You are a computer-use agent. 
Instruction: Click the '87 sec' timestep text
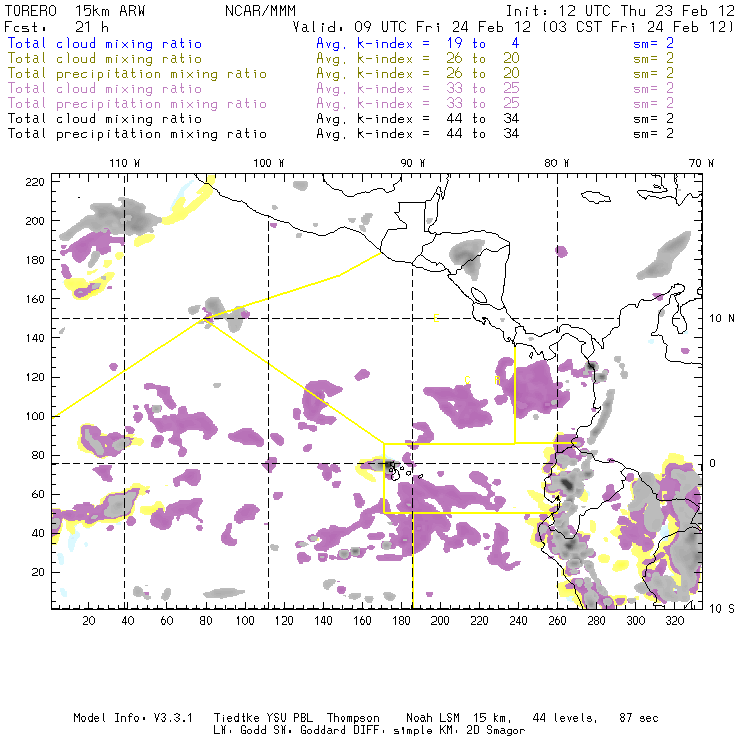639,718
